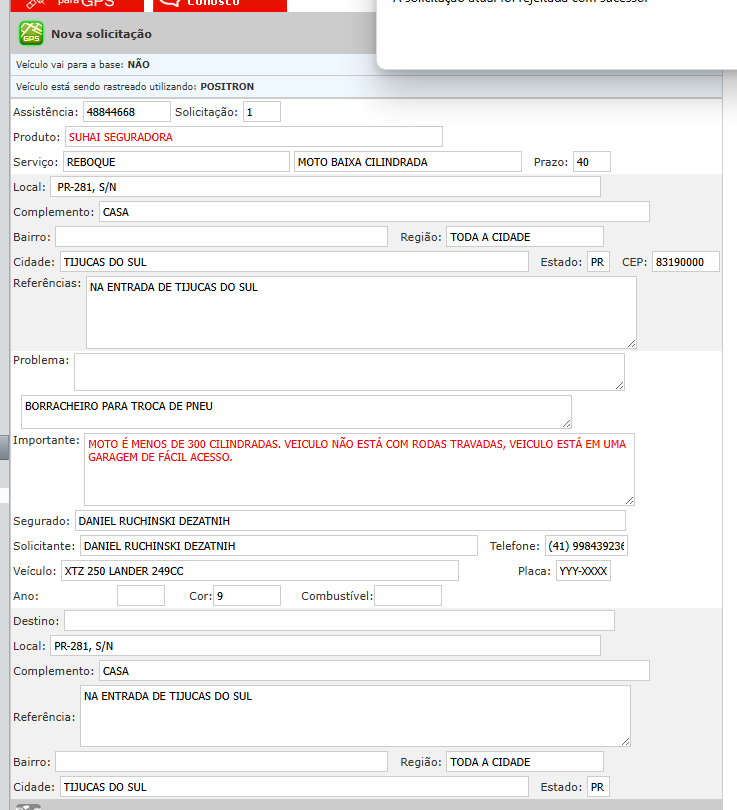Viewport: 737px width, 810px height.
Task: Click the Região field above the CEP row
Action: point(525,237)
